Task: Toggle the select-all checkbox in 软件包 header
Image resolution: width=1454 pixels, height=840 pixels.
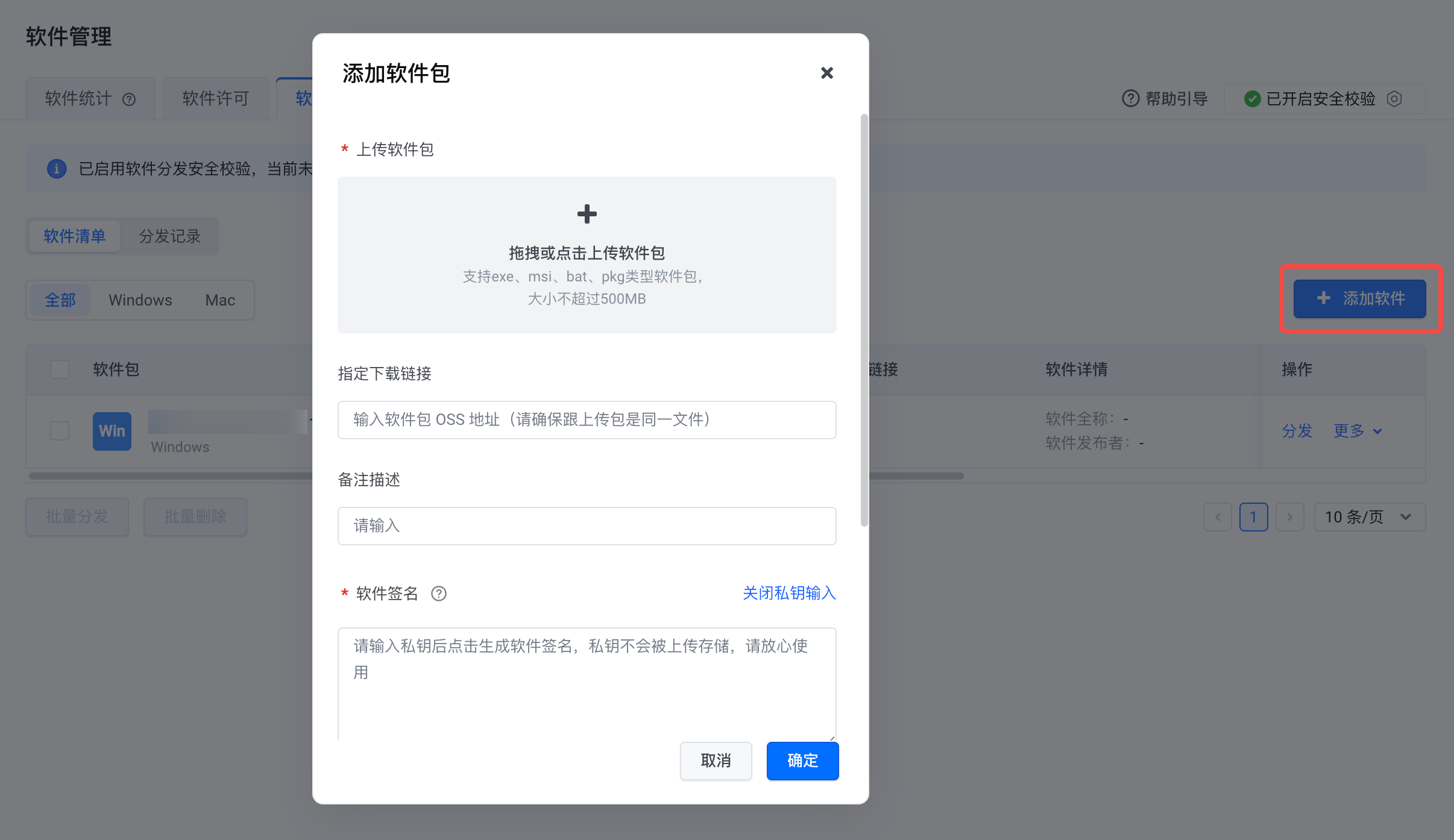Action: [x=60, y=369]
